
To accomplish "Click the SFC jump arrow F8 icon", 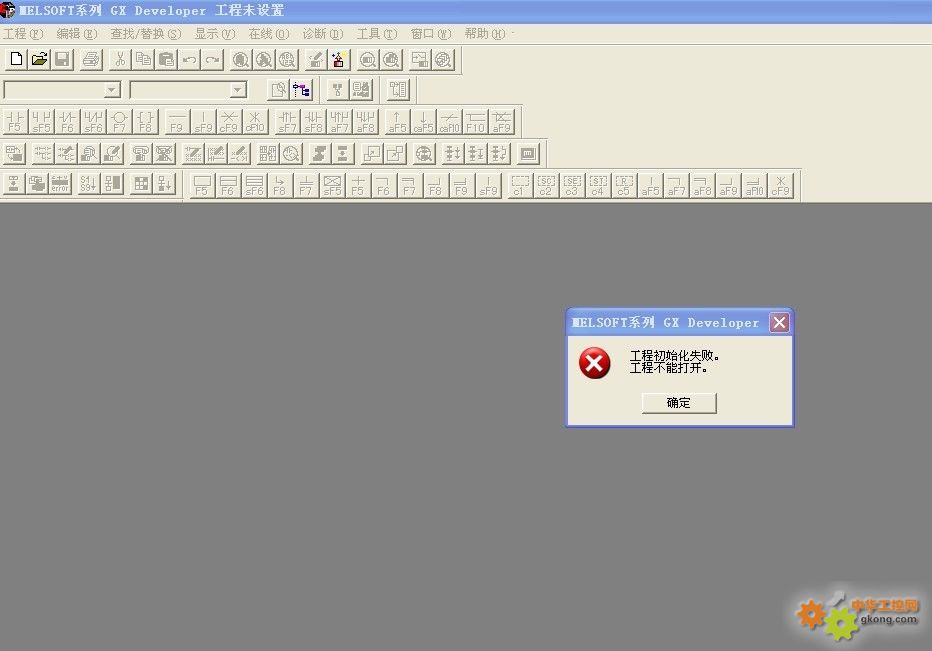I will coord(280,185).
